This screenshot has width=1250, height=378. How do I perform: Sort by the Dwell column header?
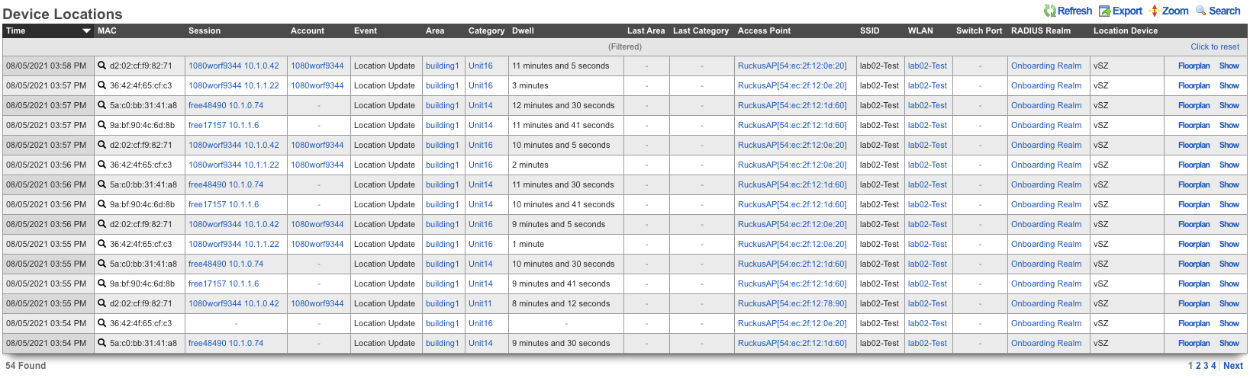[522, 31]
